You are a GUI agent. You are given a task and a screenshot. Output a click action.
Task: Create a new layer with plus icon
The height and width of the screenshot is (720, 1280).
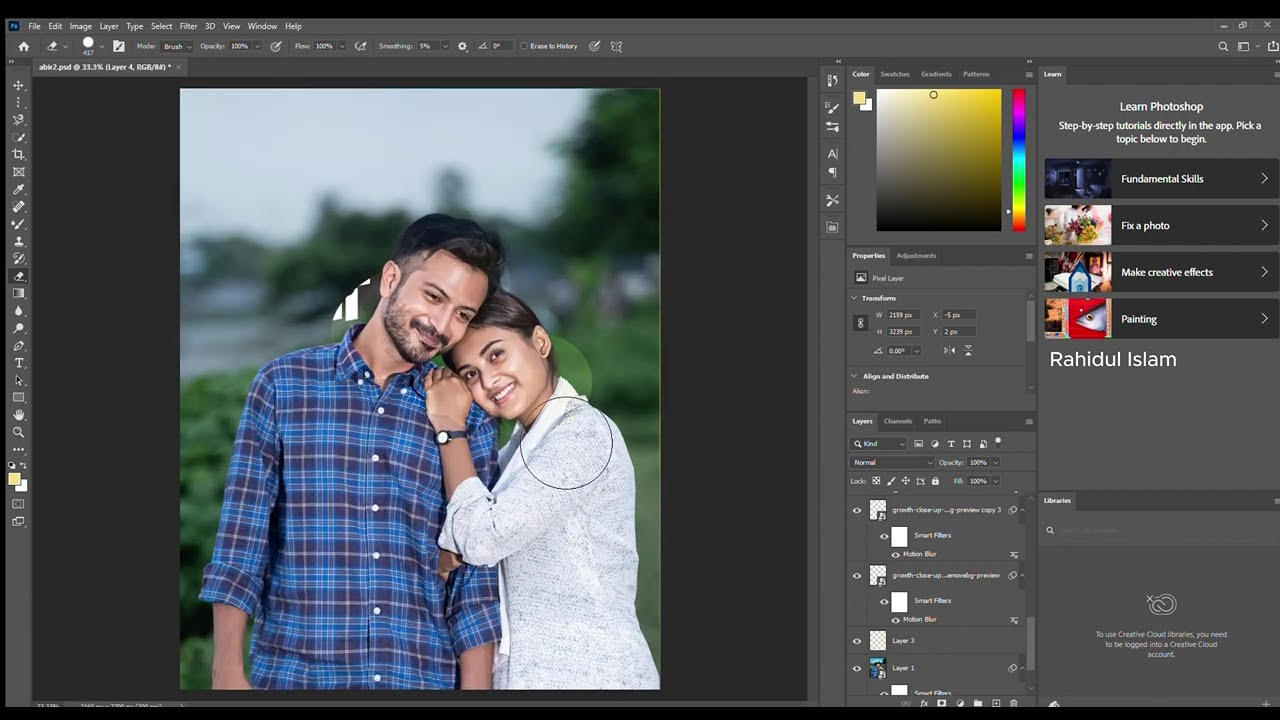pyautogui.click(x=996, y=703)
